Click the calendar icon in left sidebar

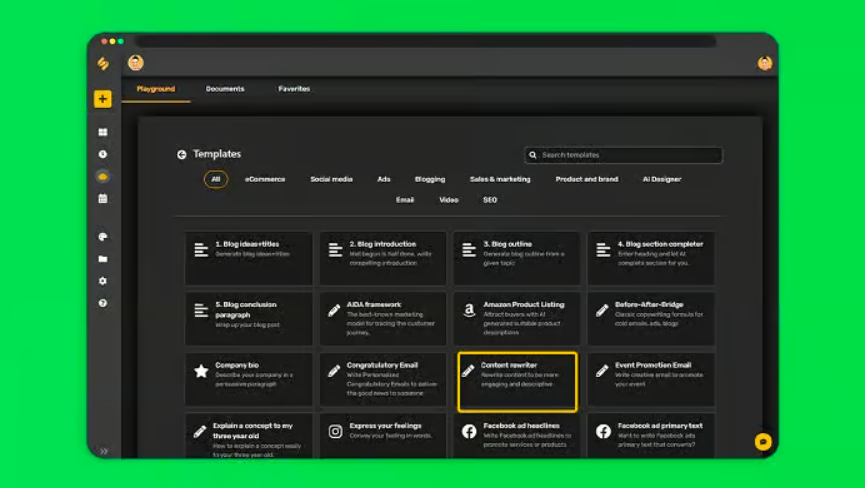(x=102, y=198)
